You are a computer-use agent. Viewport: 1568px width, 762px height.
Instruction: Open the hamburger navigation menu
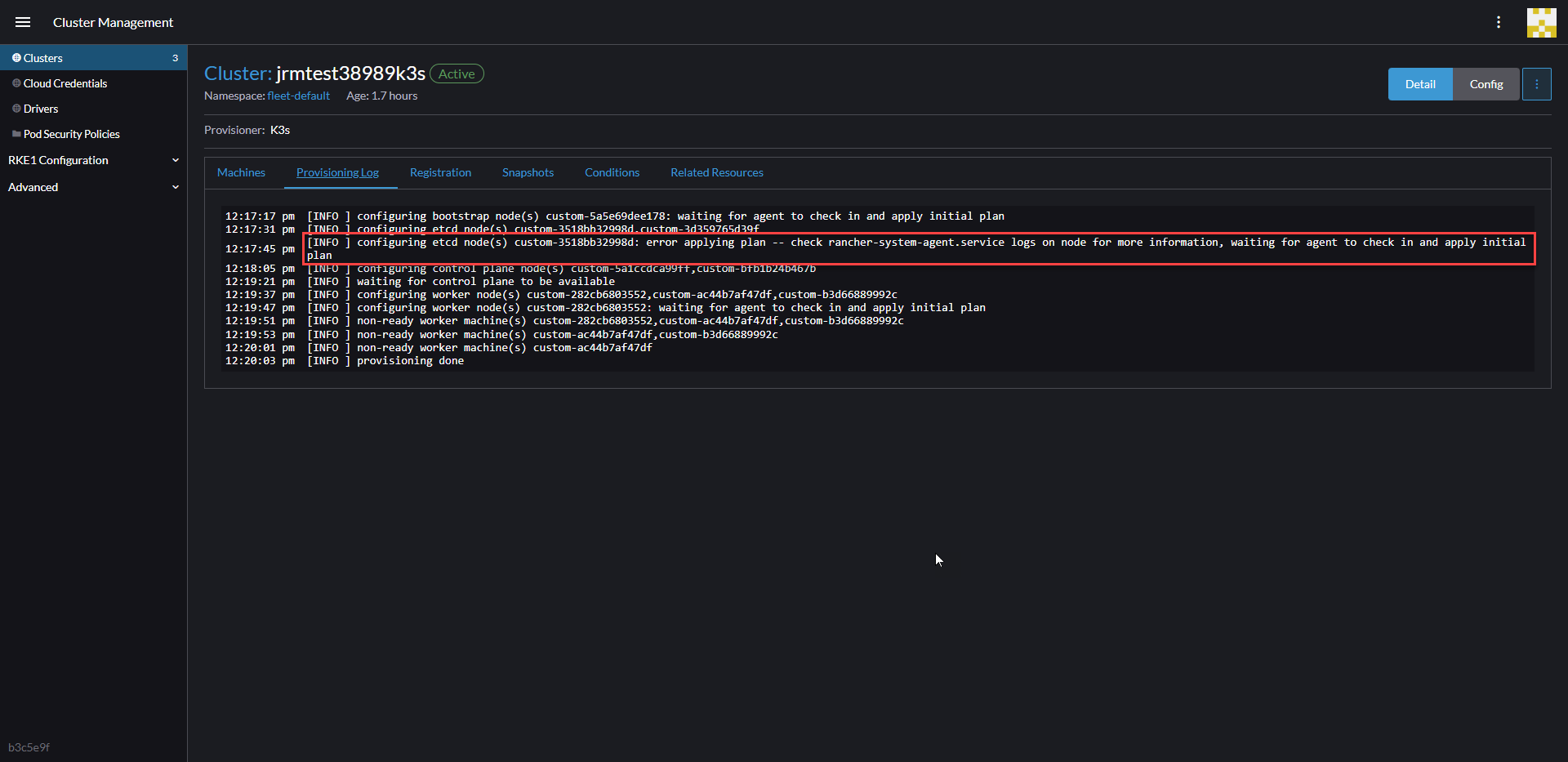tap(22, 22)
